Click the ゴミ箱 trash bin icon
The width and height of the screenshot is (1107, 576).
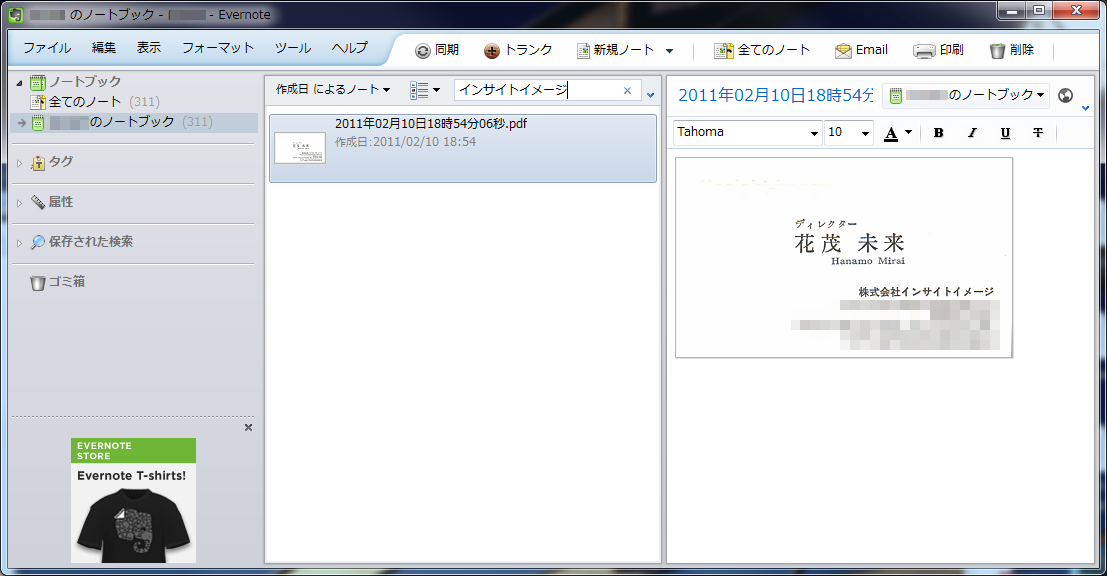pos(37,283)
